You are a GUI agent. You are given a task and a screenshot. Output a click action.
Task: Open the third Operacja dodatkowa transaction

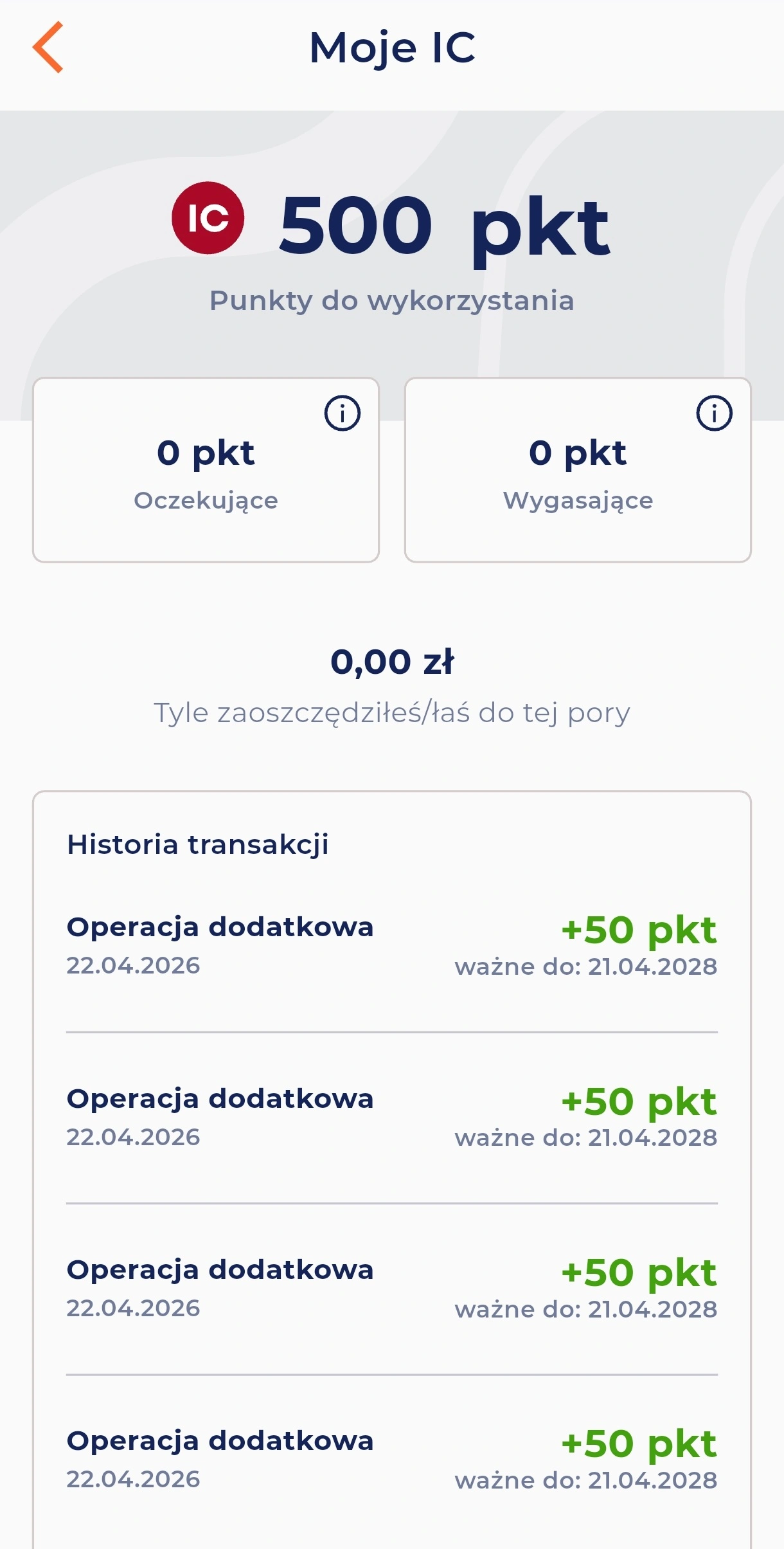click(x=220, y=1287)
